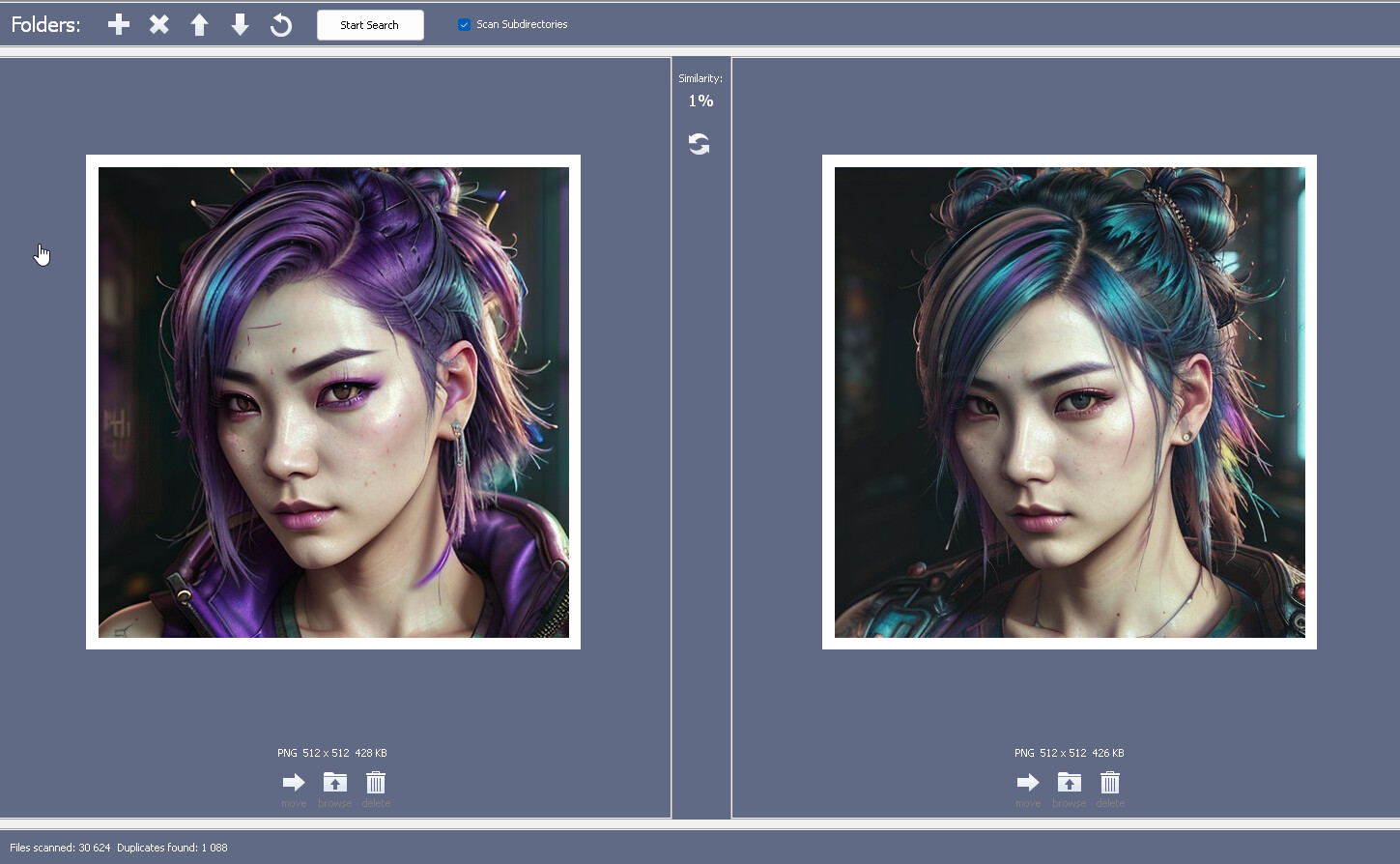Click the left image's PNG size label
1400x864 pixels.
tap(330, 752)
